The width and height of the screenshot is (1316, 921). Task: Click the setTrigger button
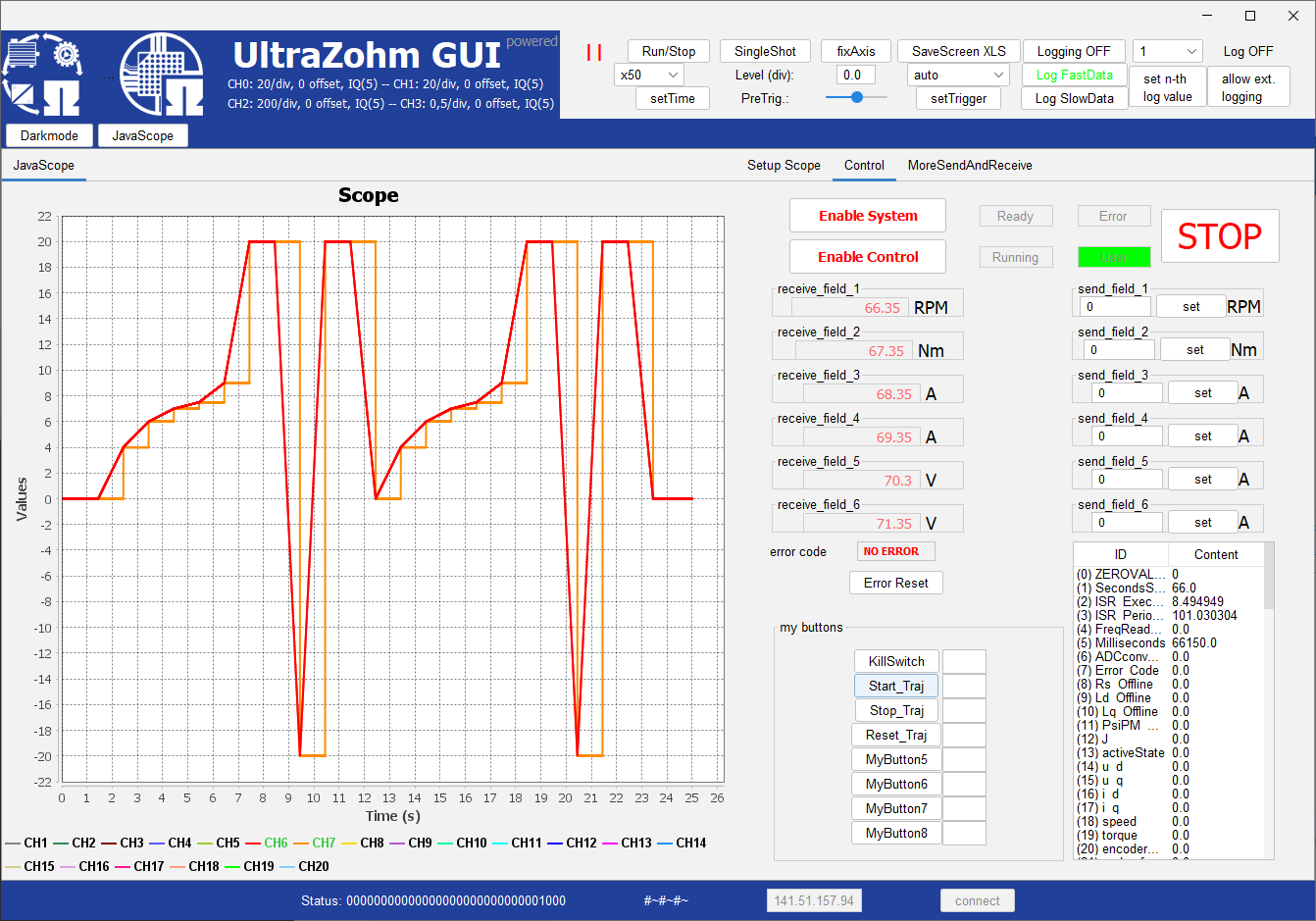click(x=958, y=98)
